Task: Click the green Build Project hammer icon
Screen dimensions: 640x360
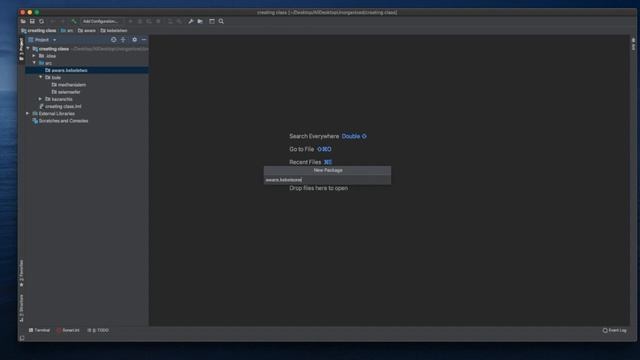Action: 74,21
